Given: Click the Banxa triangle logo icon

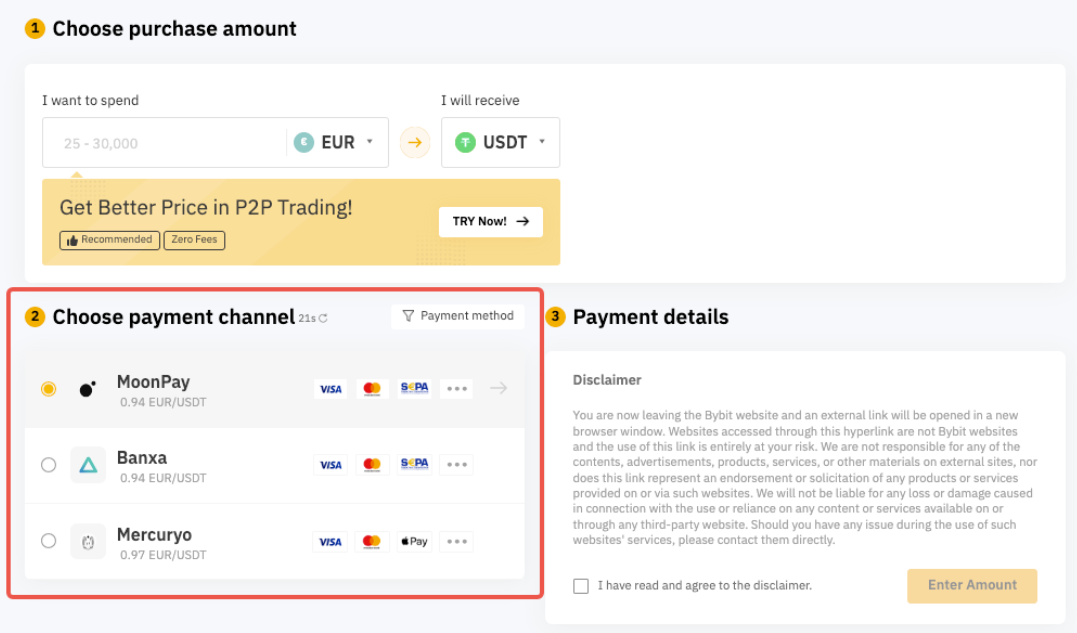Looking at the screenshot, I should pyautogui.click(x=88, y=465).
